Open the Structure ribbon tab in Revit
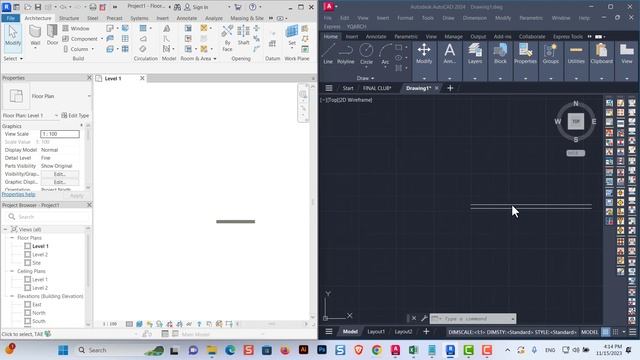 69,18
